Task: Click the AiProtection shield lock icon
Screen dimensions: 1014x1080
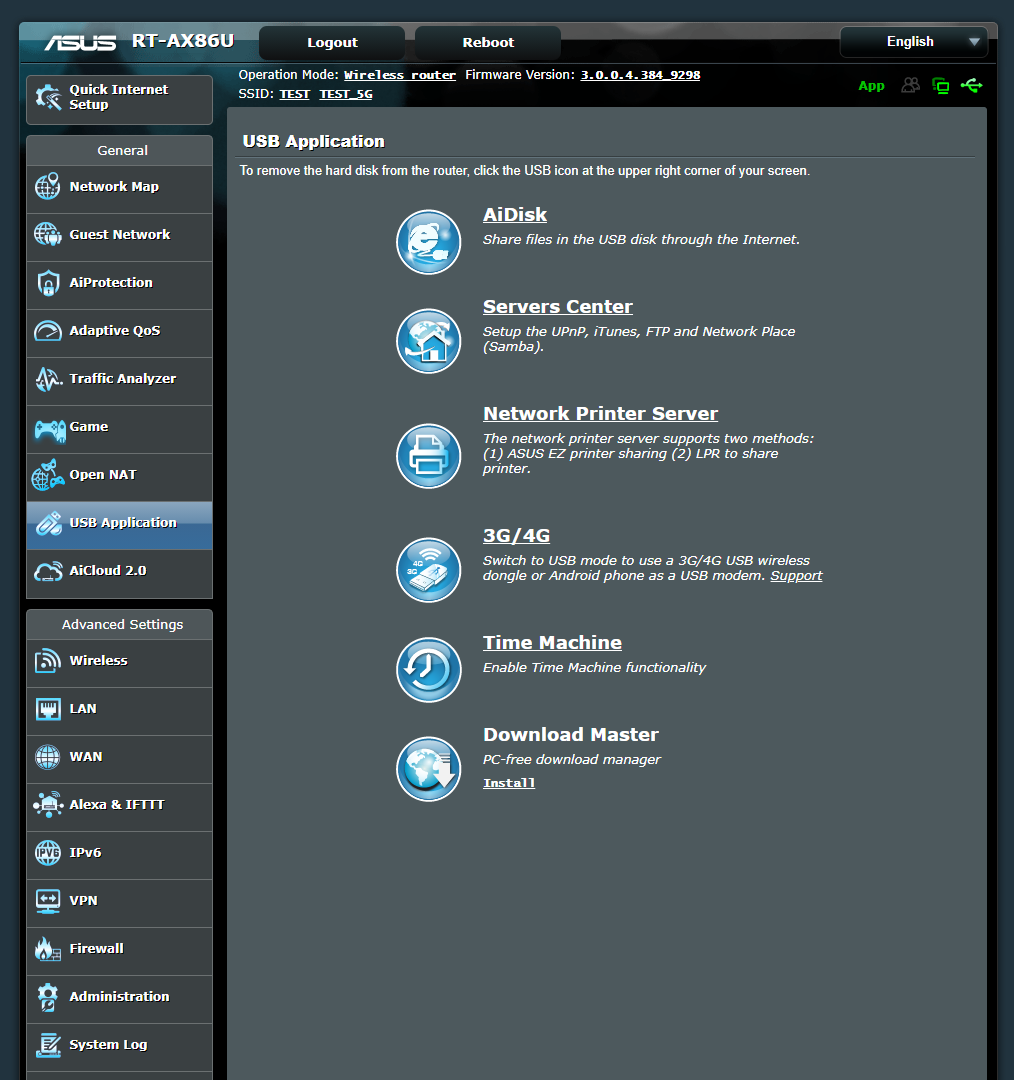Action: pos(48,282)
